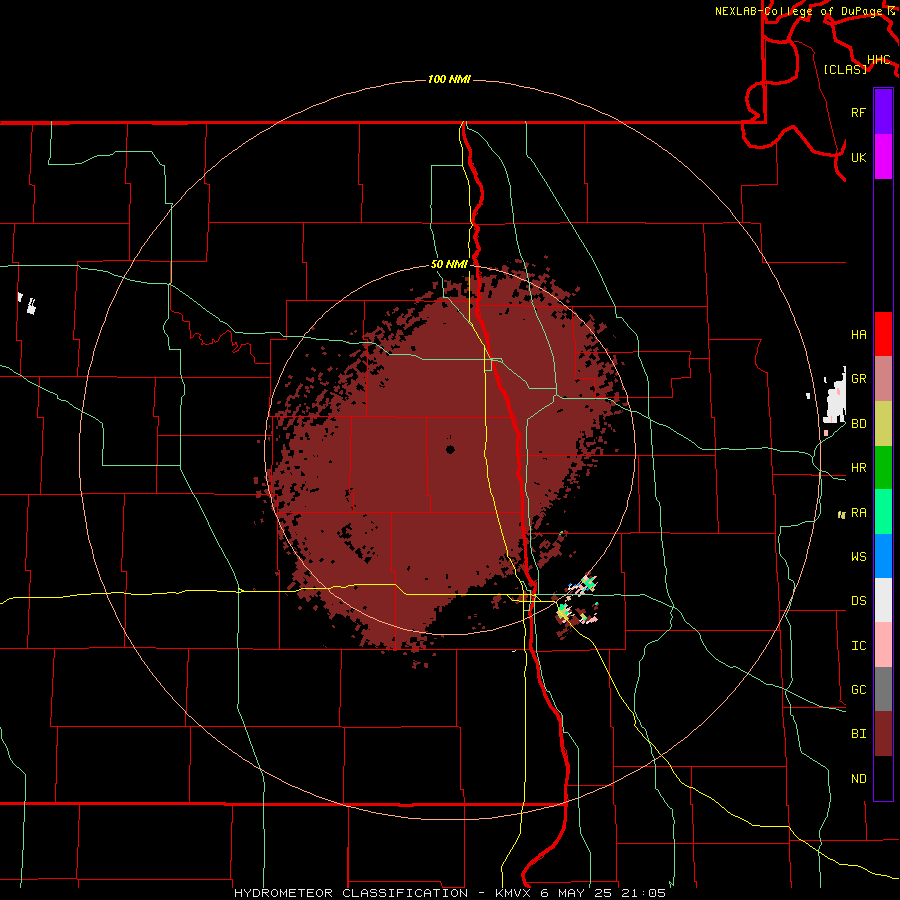Screen dimensions: 900x900
Task: Click the GC legend label
Action: (x=858, y=690)
